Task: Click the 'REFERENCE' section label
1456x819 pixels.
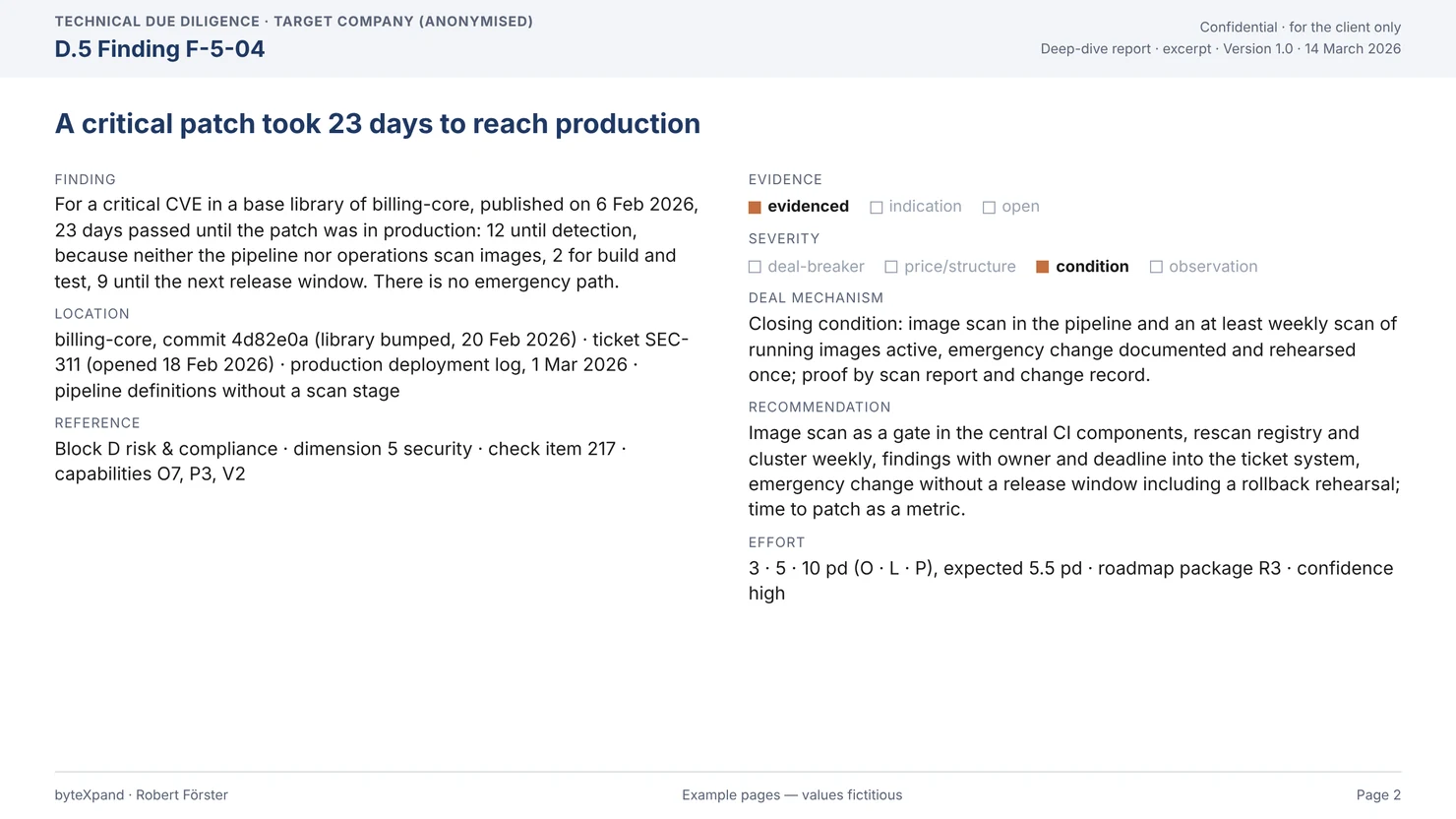Action: coord(97,423)
